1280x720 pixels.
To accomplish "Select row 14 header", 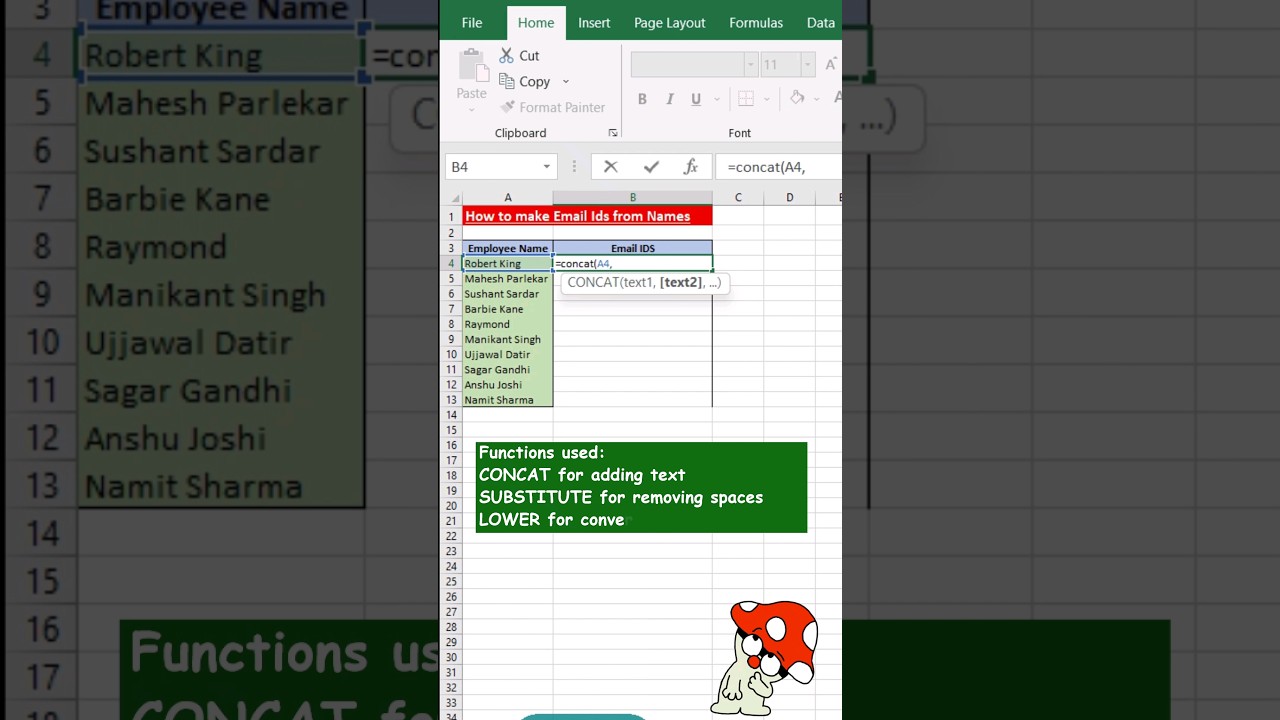I will tap(451, 415).
